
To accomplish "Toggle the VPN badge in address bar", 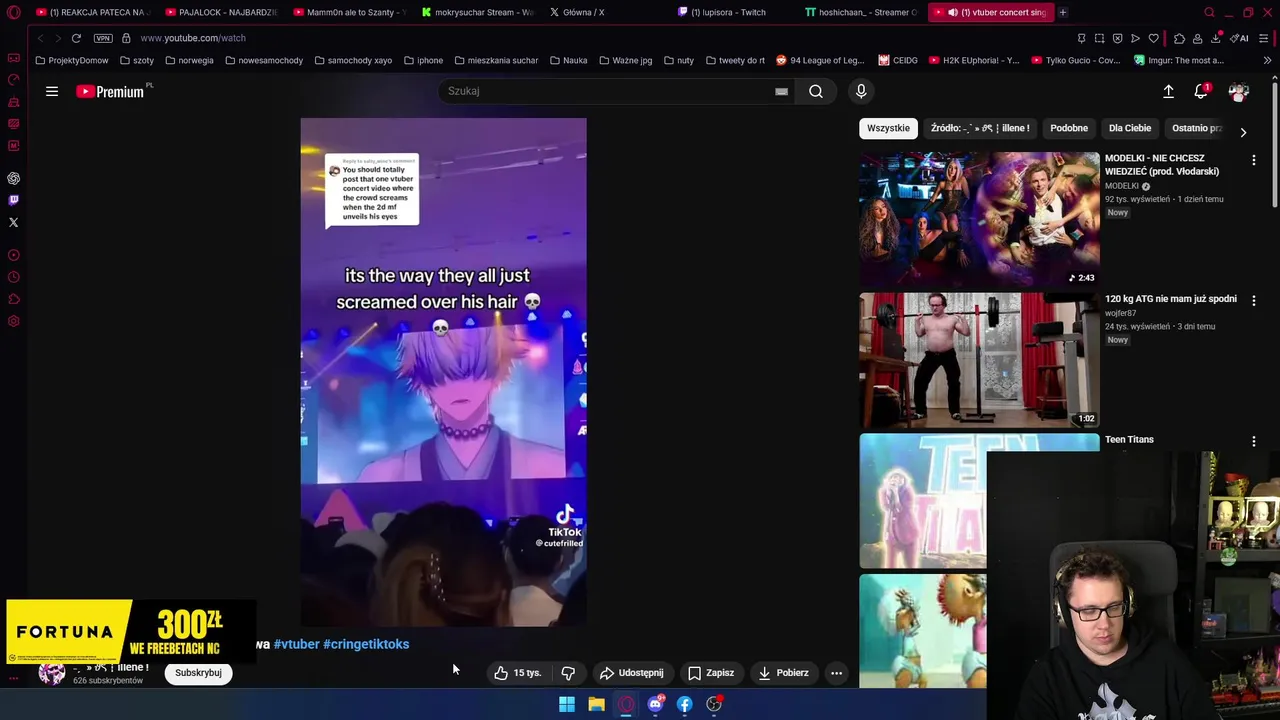I will click(103, 38).
